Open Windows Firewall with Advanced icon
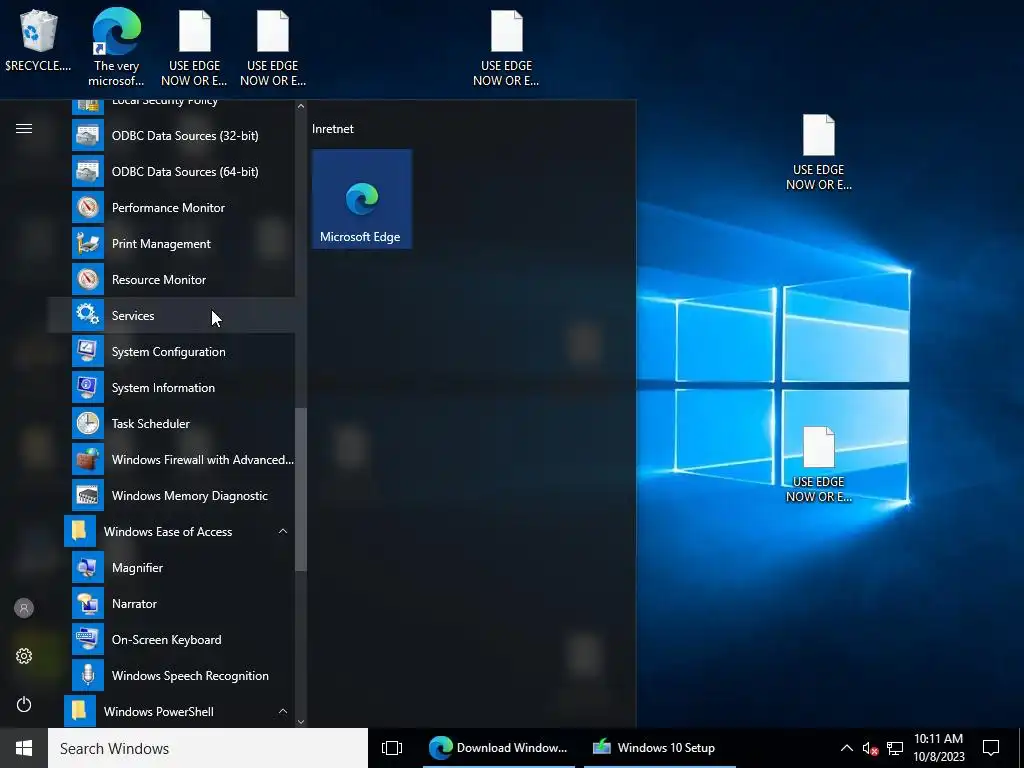The image size is (1024, 768). pos(88,460)
